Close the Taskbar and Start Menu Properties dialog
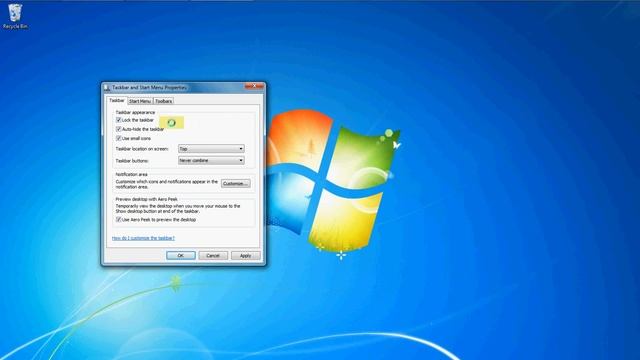The height and width of the screenshot is (360, 640). (254, 86)
